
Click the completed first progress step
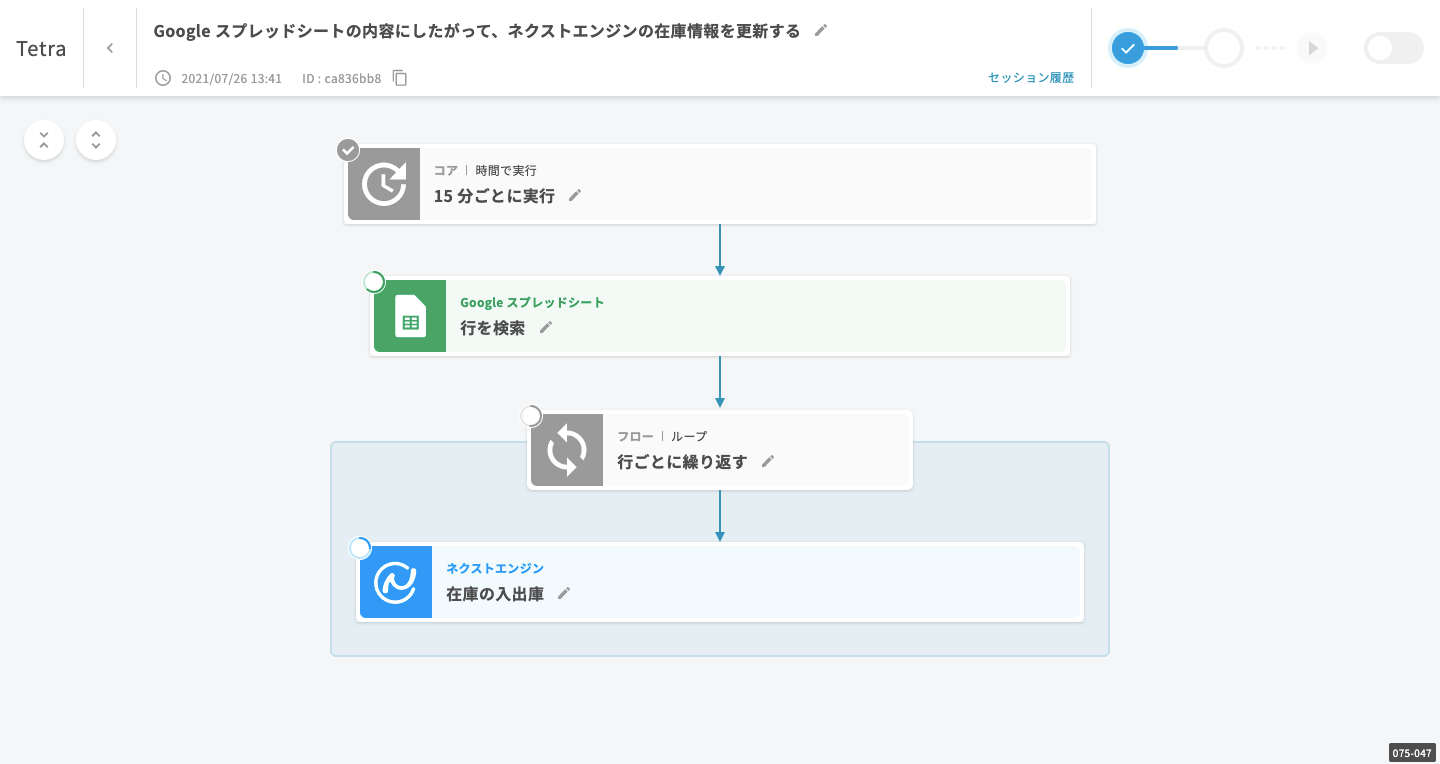pos(1128,48)
